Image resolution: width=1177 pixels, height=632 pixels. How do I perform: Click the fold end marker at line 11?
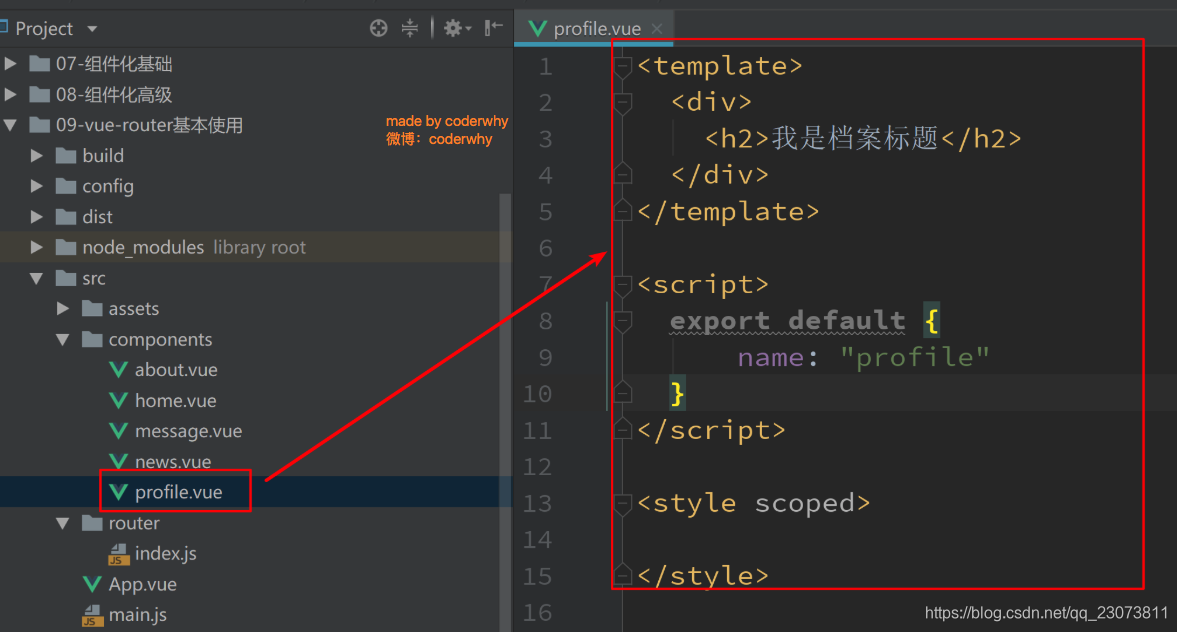point(622,429)
